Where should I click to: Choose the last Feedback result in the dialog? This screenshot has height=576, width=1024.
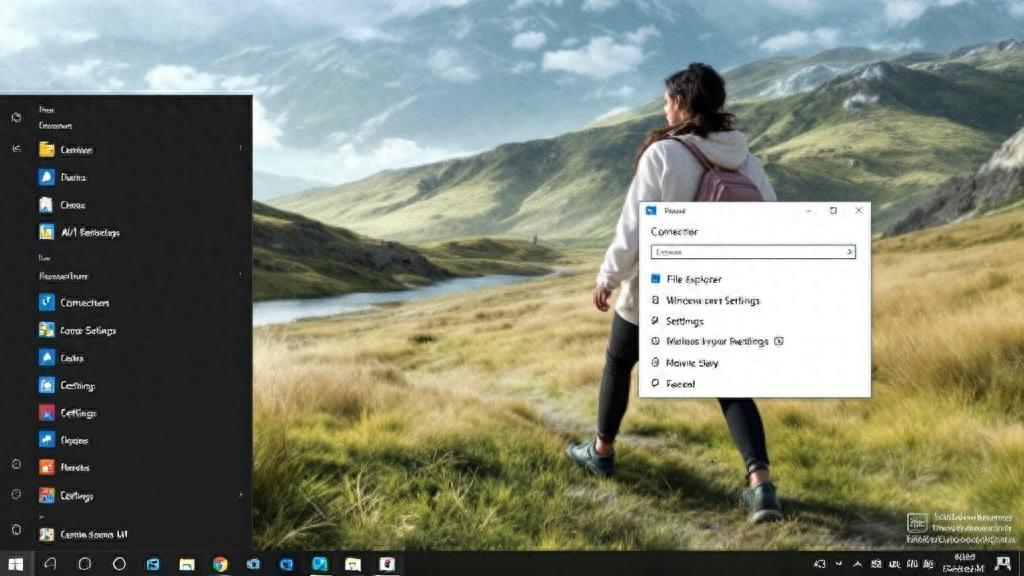click(682, 382)
